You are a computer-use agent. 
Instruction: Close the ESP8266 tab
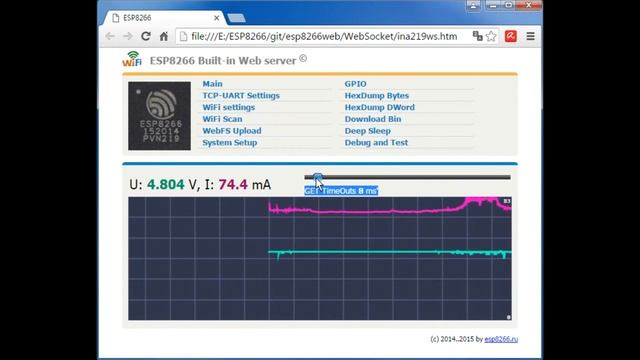[216, 18]
